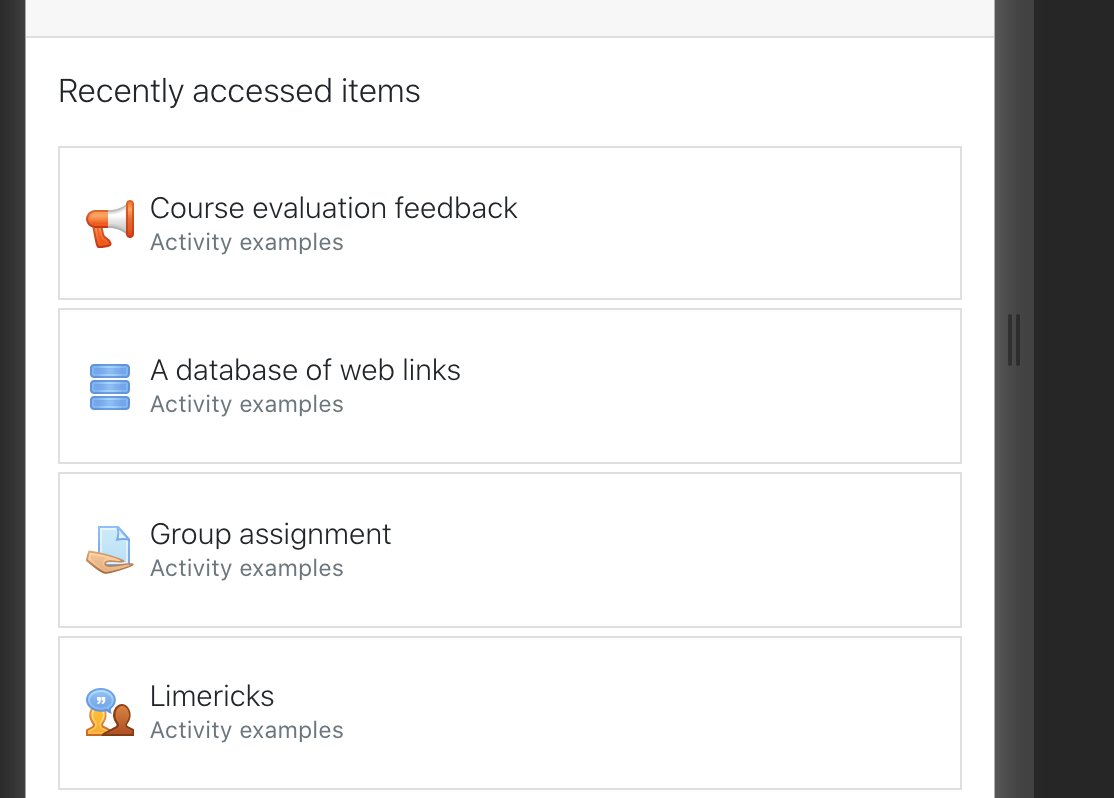Open the Course evaluation feedback link
This screenshot has width=1114, height=798.
coord(333,208)
